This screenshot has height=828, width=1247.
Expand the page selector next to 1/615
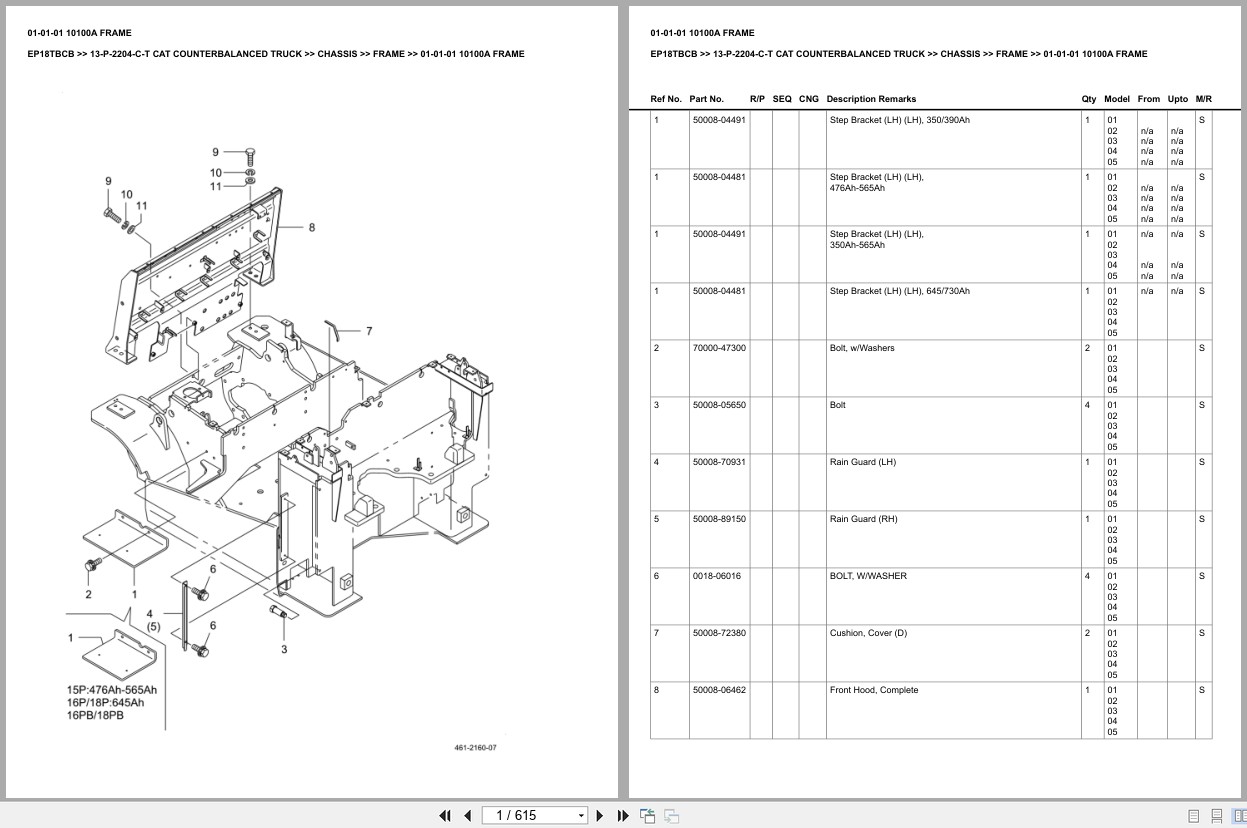580,815
